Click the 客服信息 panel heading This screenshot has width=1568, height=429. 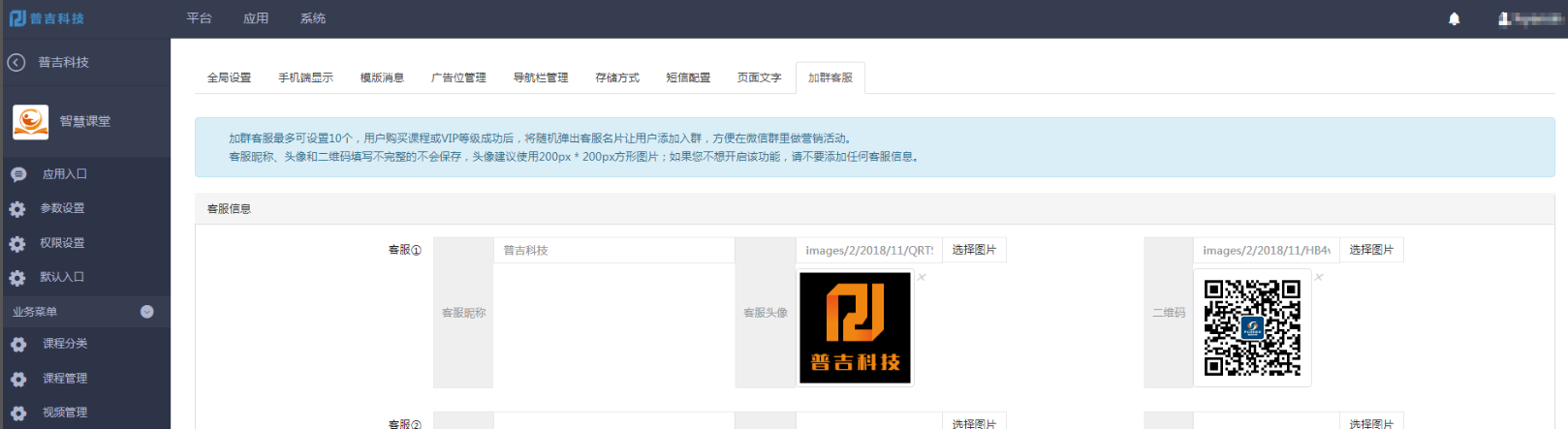(x=229, y=209)
